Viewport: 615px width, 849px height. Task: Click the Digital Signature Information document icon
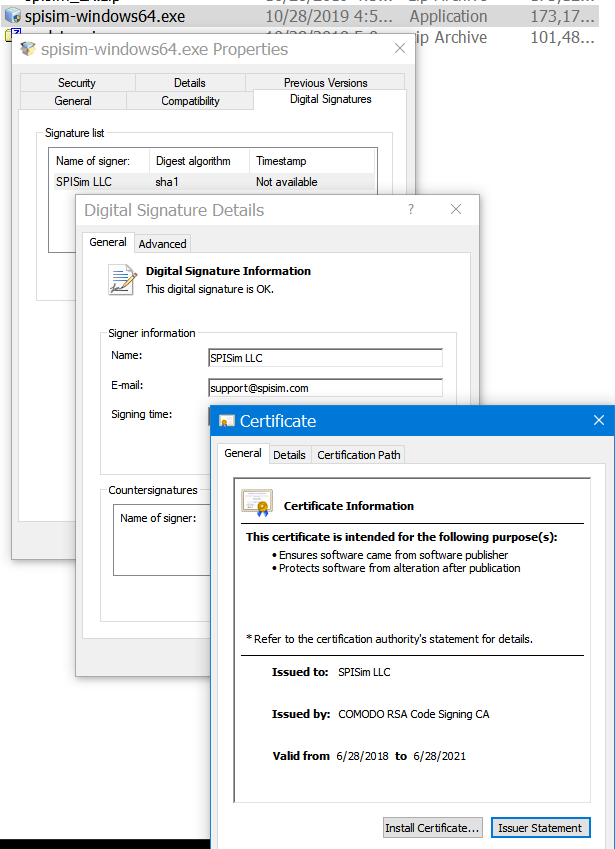point(122,280)
